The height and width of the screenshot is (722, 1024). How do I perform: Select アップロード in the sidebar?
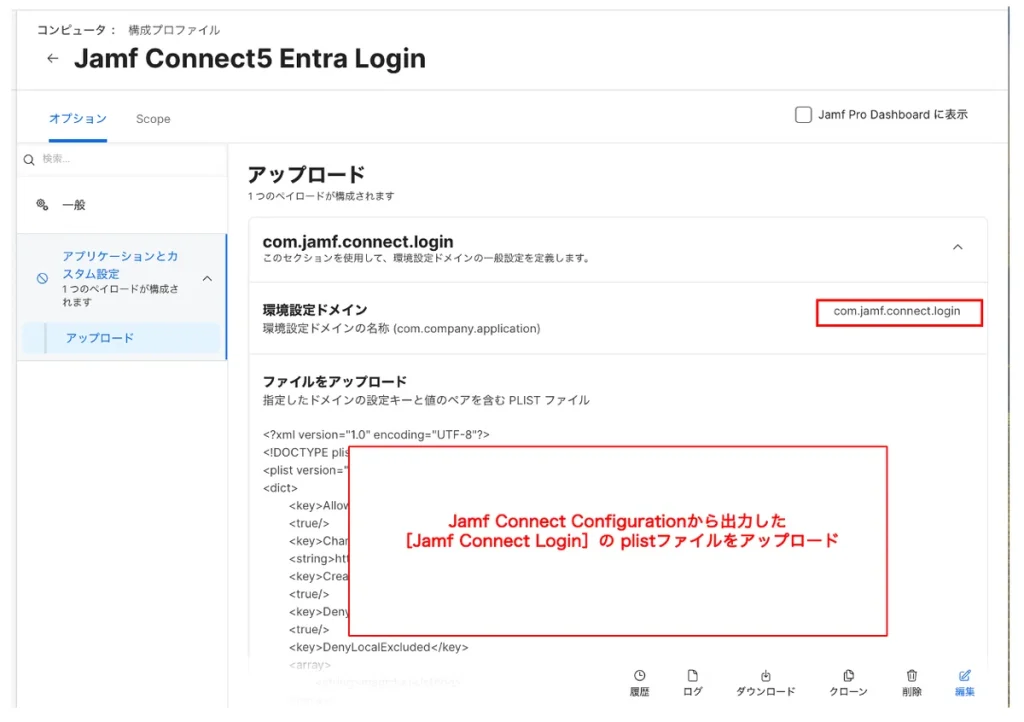coord(100,338)
